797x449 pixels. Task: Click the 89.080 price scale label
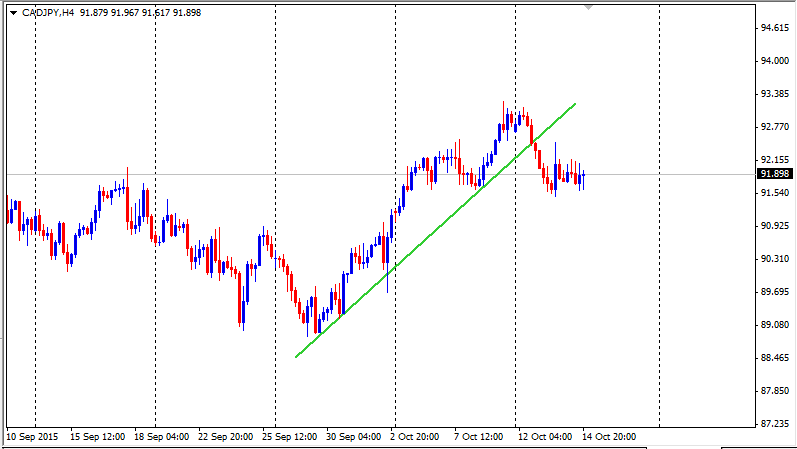click(x=775, y=325)
